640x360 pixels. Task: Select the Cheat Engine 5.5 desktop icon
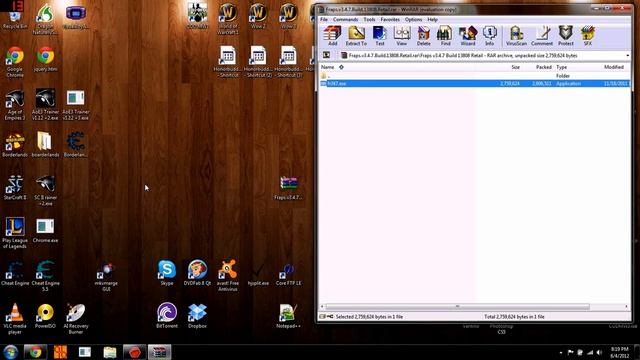coord(45,276)
